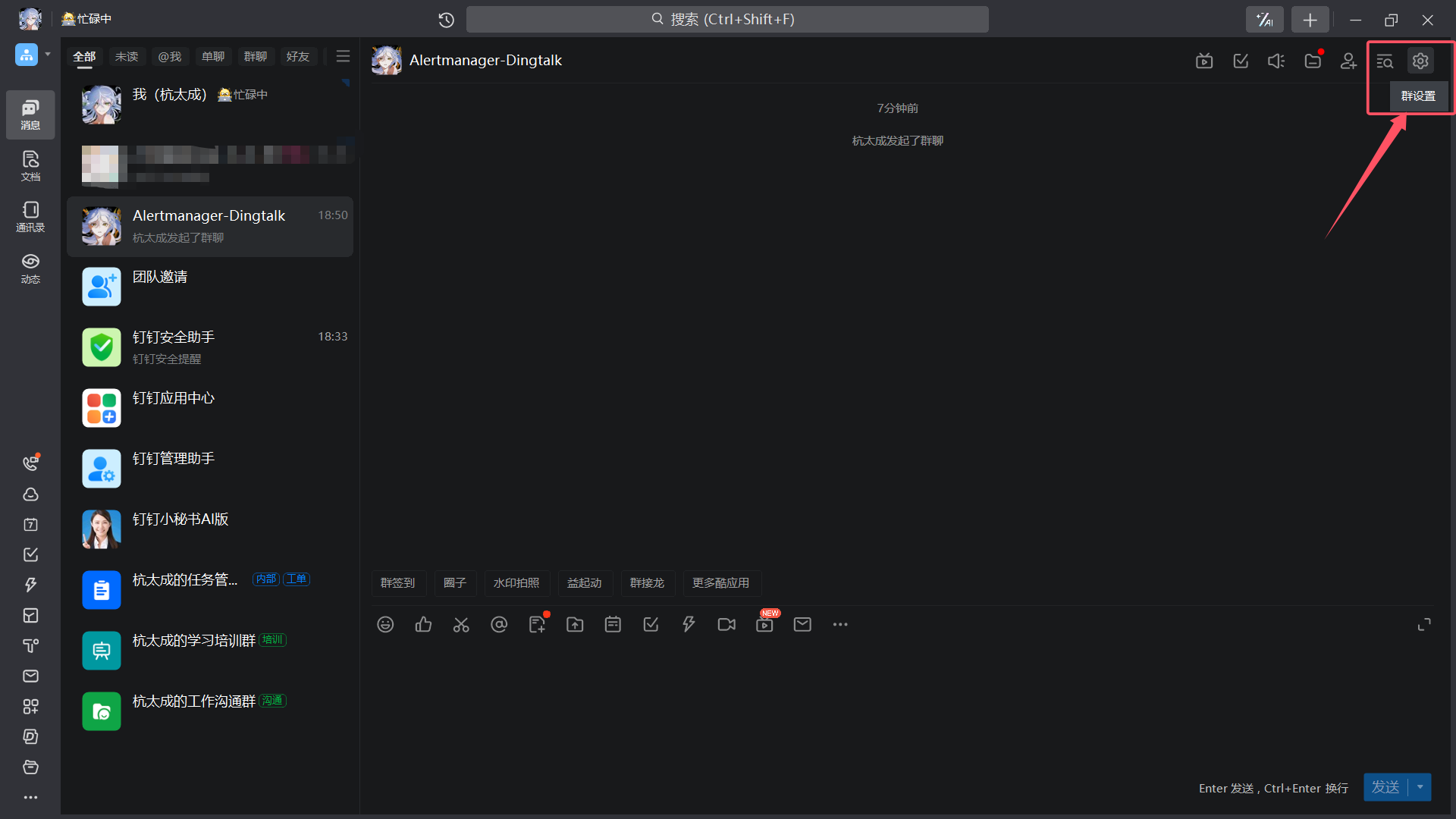Viewport: 1456px width, 819px height.
Task: Open the group files folder icon
Action: pos(1313,61)
